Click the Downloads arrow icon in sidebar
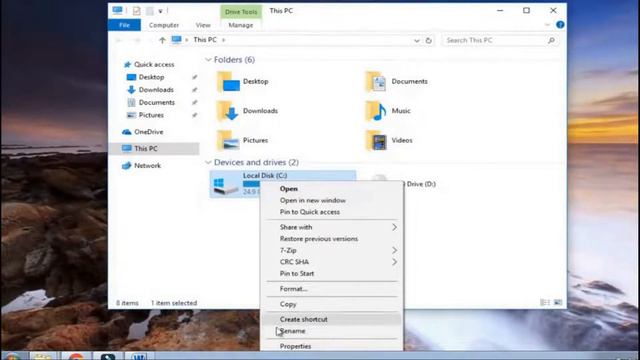 click(x=131, y=90)
